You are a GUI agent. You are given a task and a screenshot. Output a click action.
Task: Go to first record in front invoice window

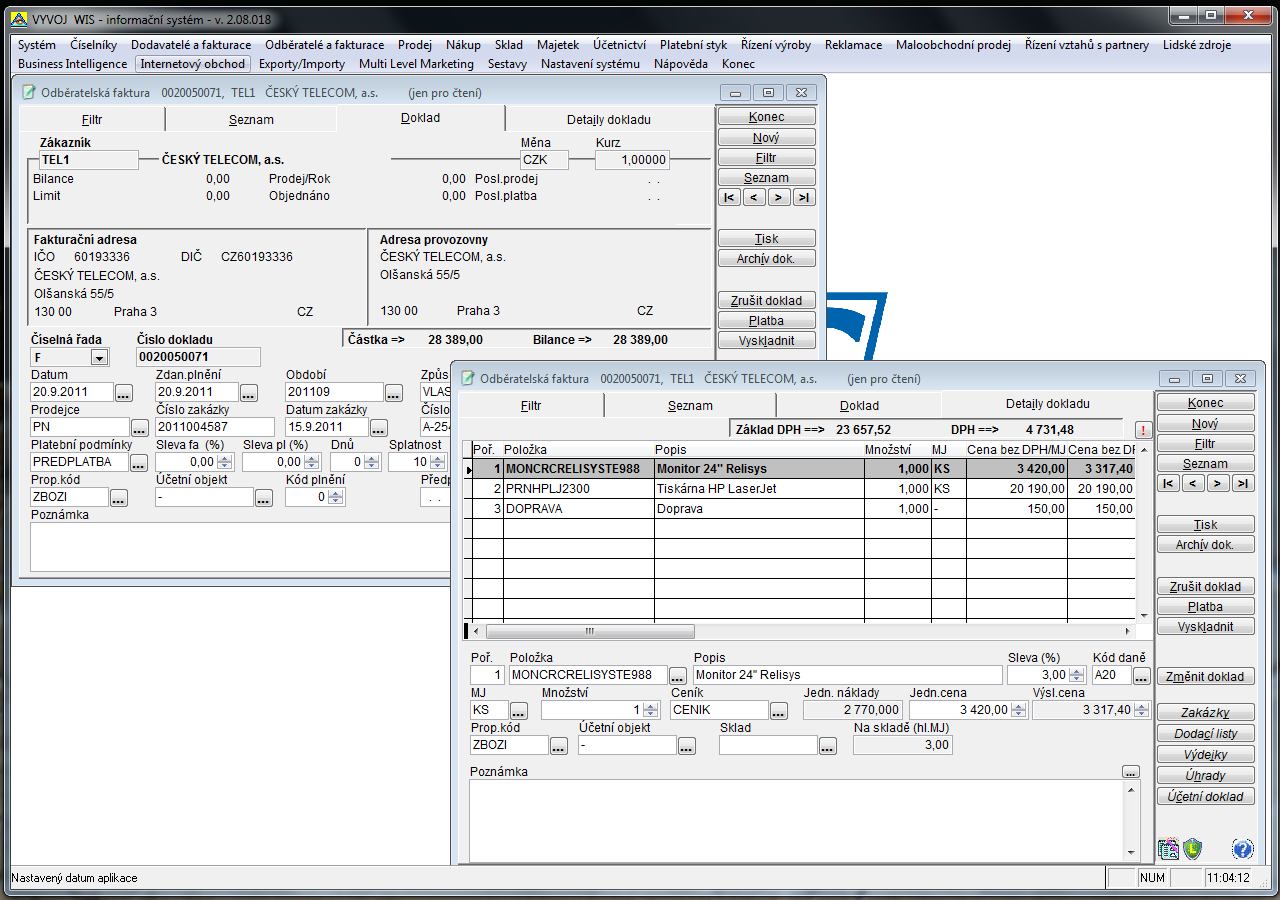pos(1168,484)
